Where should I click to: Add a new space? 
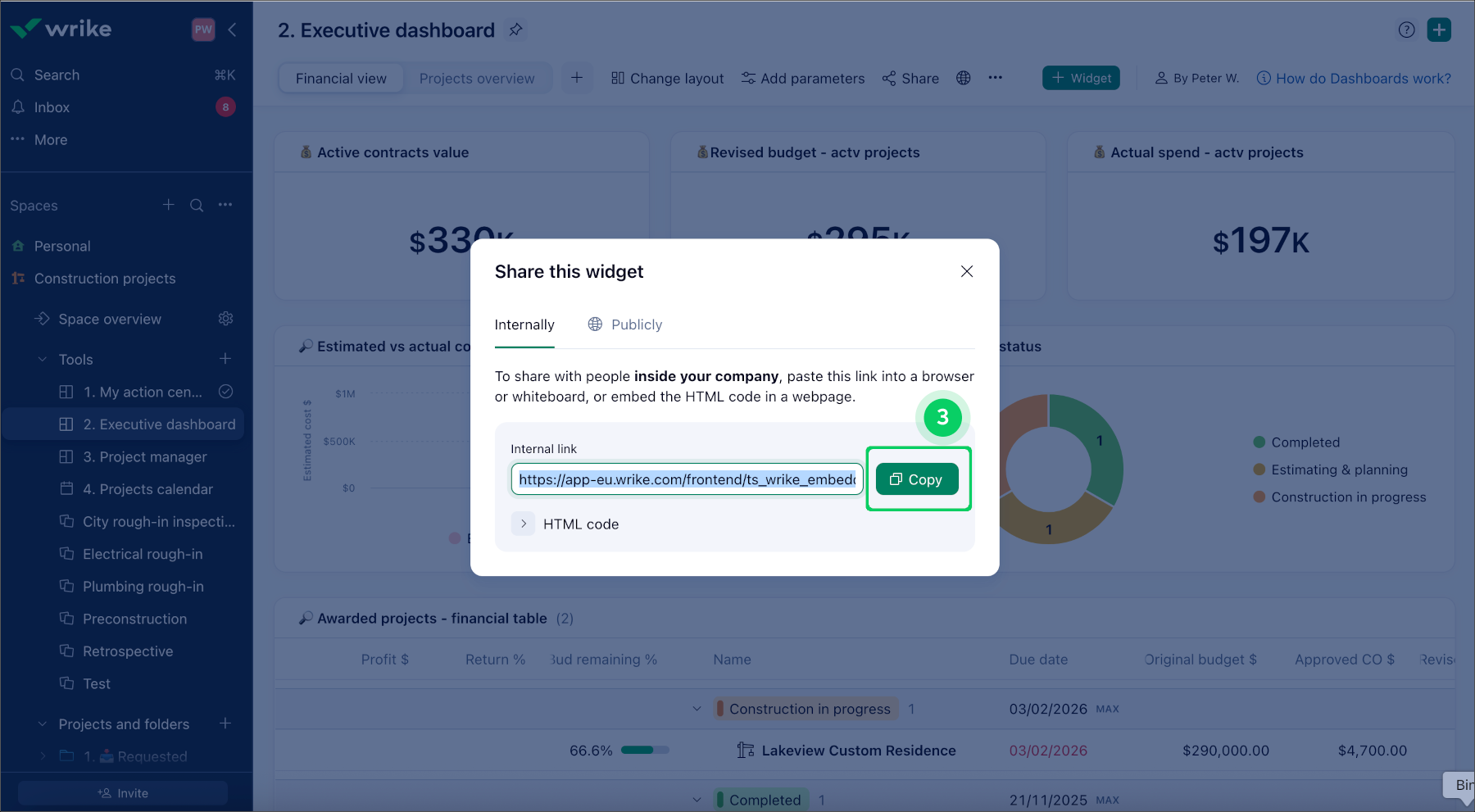click(168, 205)
